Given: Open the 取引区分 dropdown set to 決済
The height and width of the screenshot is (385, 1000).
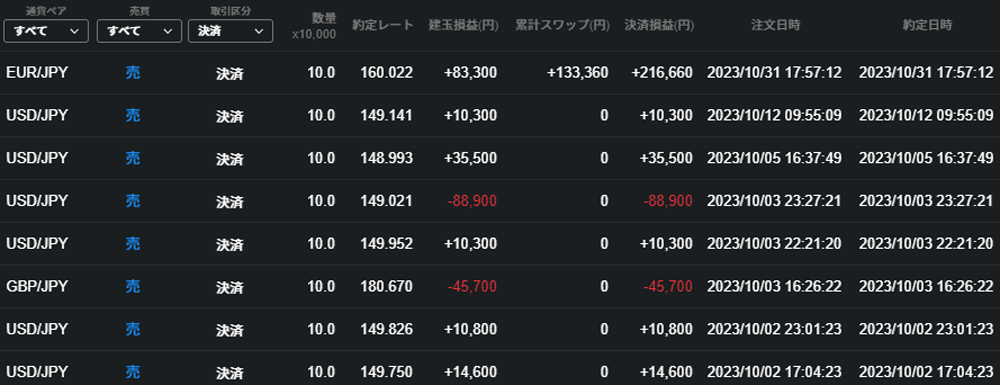Looking at the screenshot, I should (230, 31).
